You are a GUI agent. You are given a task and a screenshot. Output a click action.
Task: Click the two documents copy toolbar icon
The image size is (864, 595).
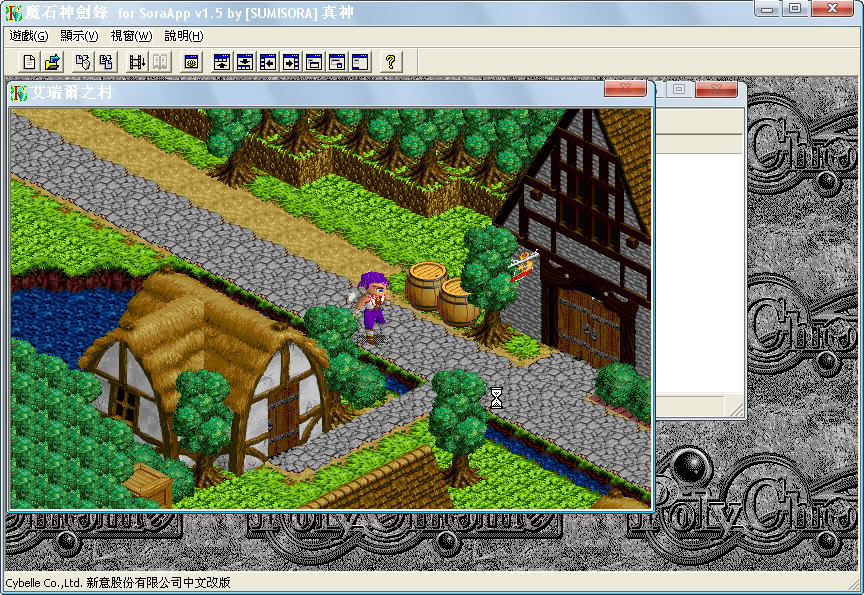tap(106, 62)
